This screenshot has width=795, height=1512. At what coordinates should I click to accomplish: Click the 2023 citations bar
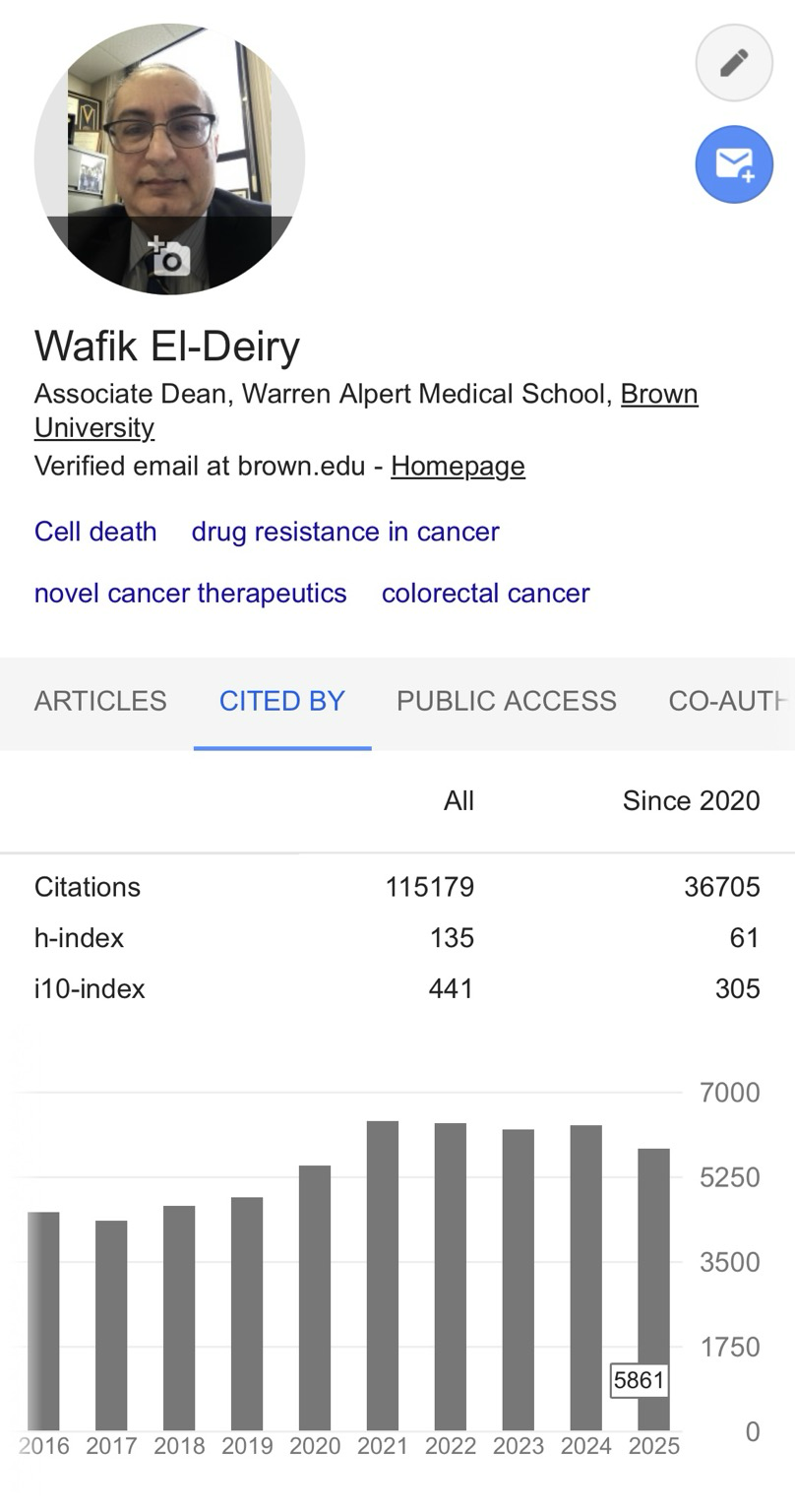[x=519, y=1280]
